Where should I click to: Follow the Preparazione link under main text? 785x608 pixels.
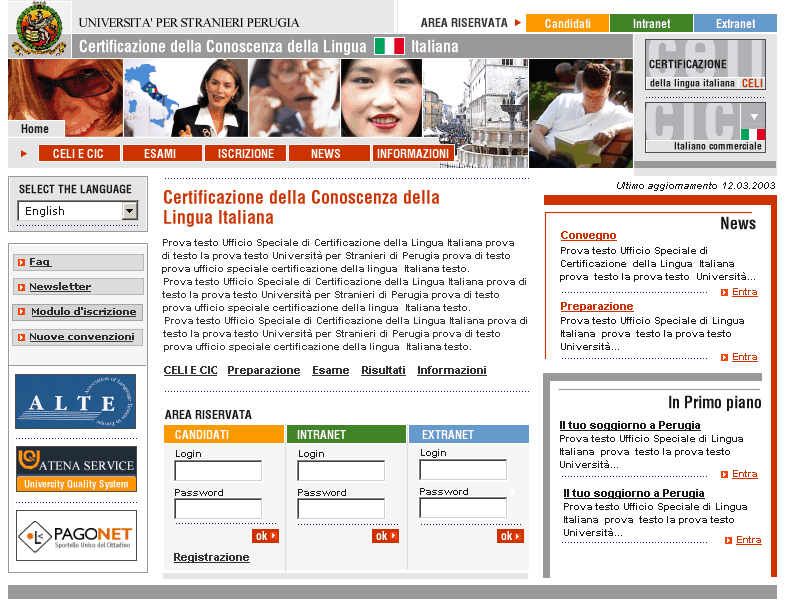click(x=264, y=370)
